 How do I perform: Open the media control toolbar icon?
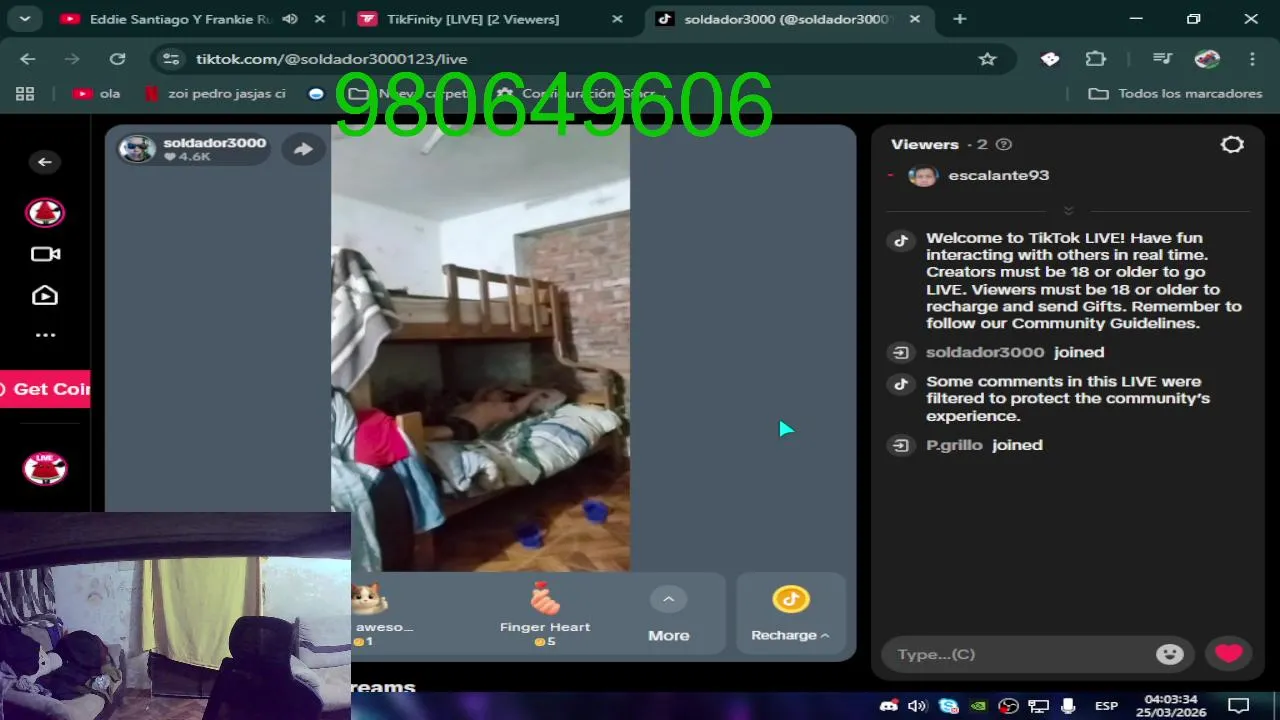1161,59
